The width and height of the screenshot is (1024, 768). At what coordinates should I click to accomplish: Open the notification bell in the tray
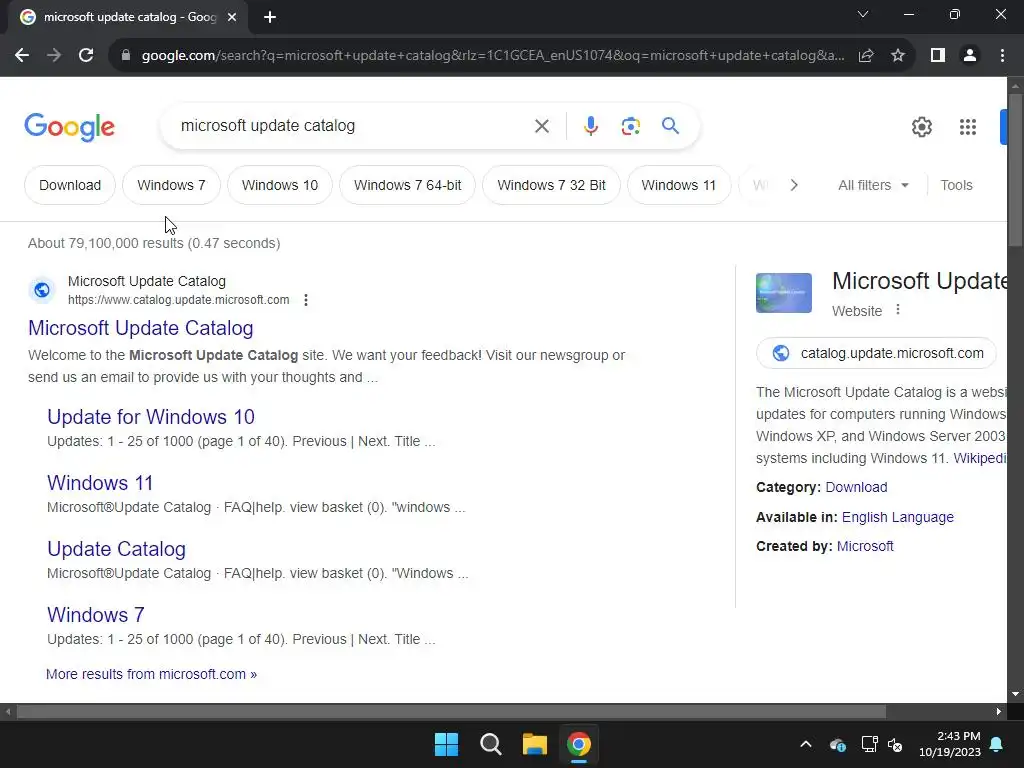[x=997, y=744]
